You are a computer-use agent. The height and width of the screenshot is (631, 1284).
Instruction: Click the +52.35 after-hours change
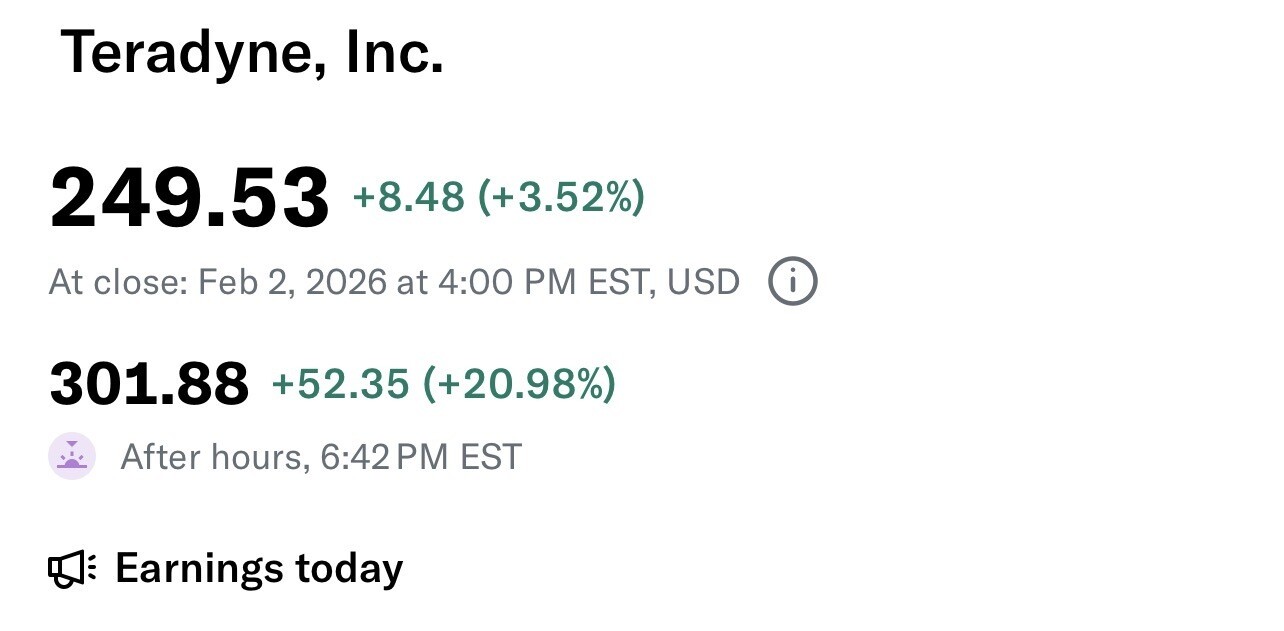point(340,384)
